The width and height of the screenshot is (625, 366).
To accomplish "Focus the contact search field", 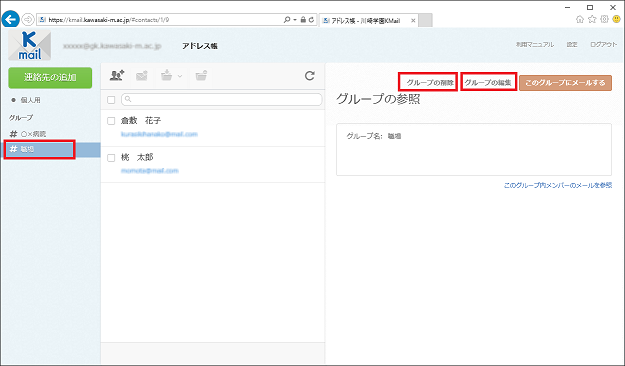I will point(222,99).
